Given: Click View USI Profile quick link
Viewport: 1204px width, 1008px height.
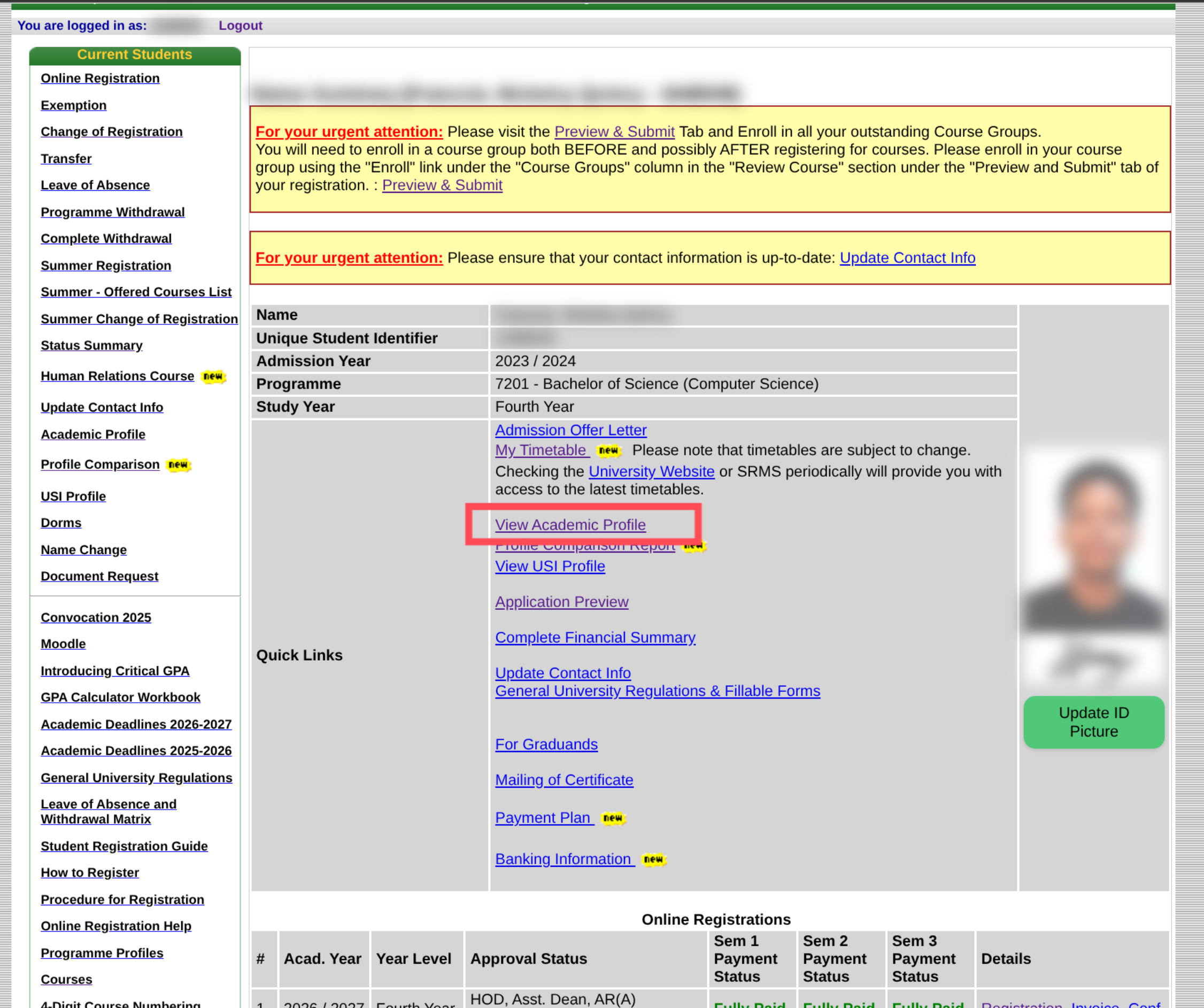Looking at the screenshot, I should pos(550,565).
